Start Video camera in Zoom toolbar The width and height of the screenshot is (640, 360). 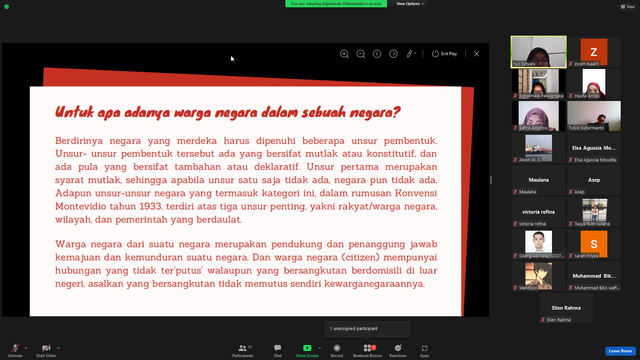click(46, 350)
